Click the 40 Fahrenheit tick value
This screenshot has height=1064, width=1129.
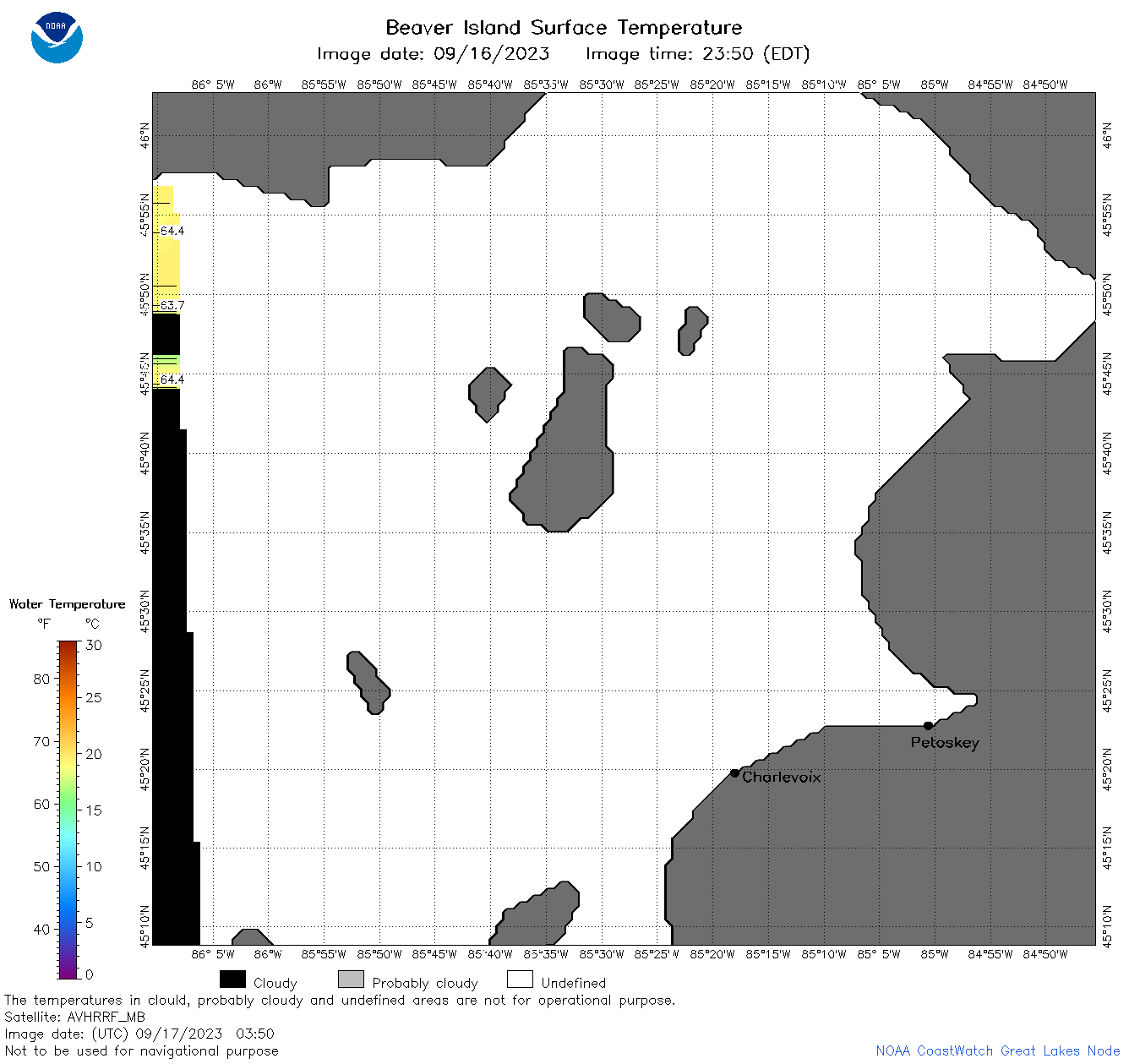(x=41, y=929)
